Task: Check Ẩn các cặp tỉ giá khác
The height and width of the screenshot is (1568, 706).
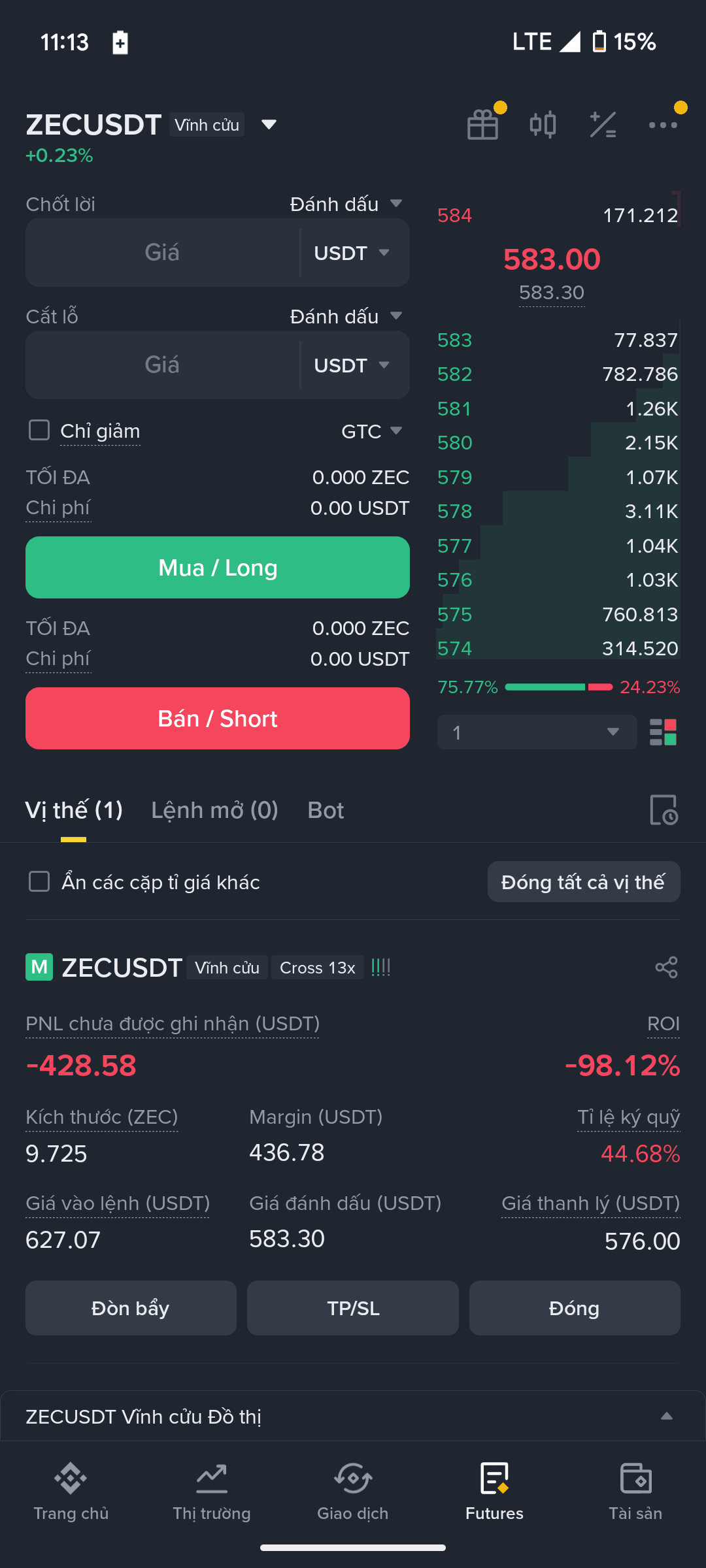Action: pos(39,881)
